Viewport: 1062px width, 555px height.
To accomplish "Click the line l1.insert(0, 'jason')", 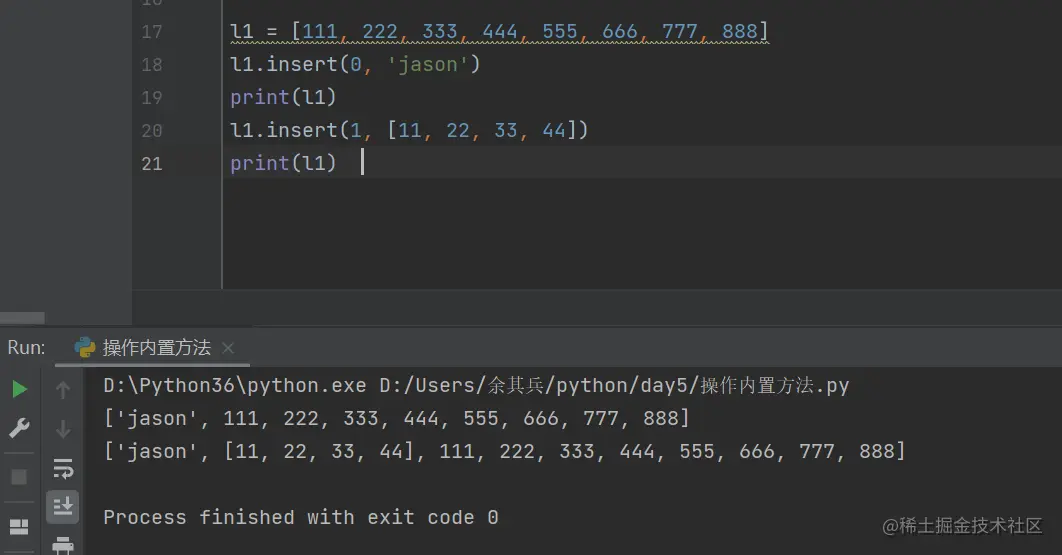I will tap(355, 64).
